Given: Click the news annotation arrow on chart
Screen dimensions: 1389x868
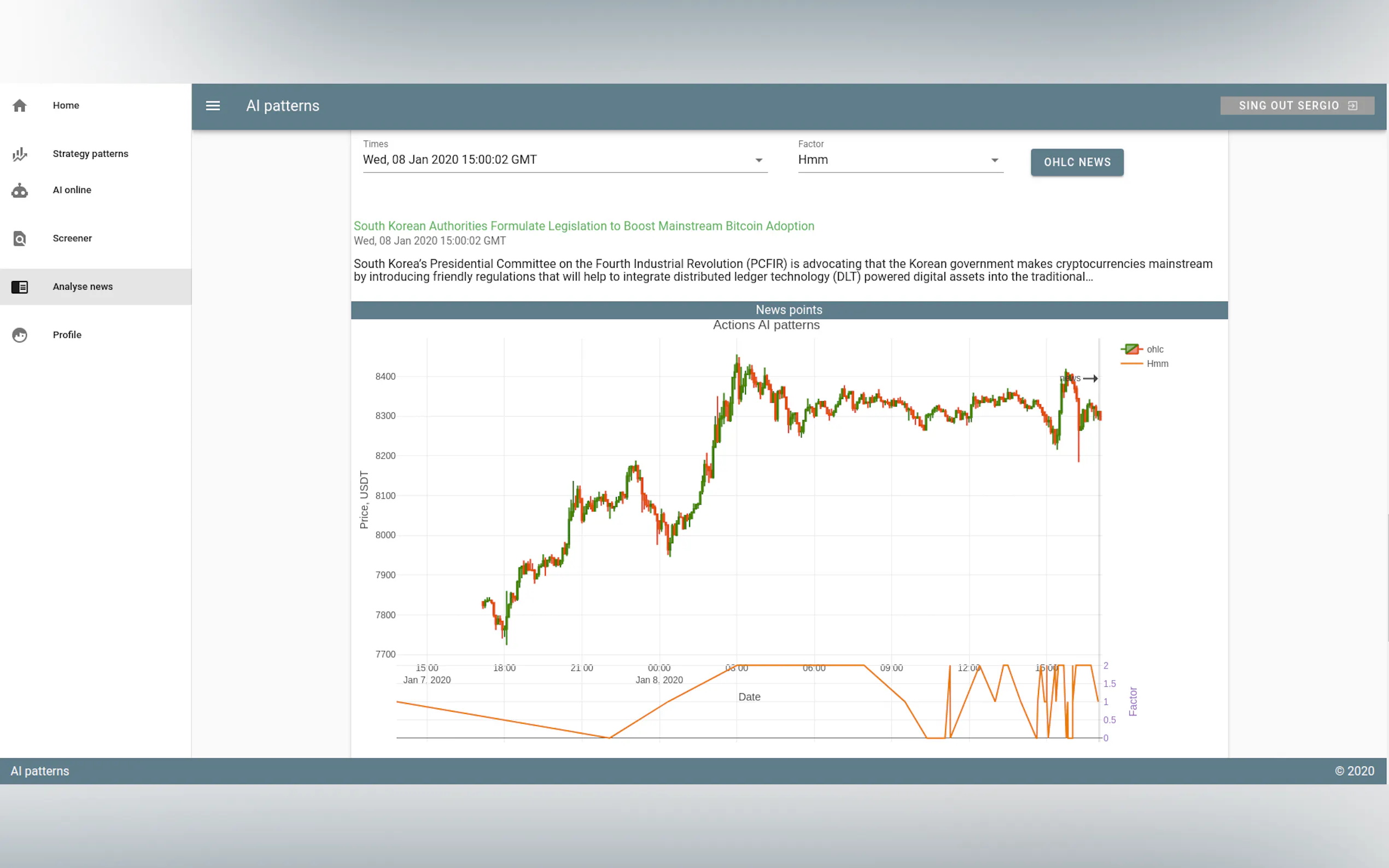Looking at the screenshot, I should 1090,378.
